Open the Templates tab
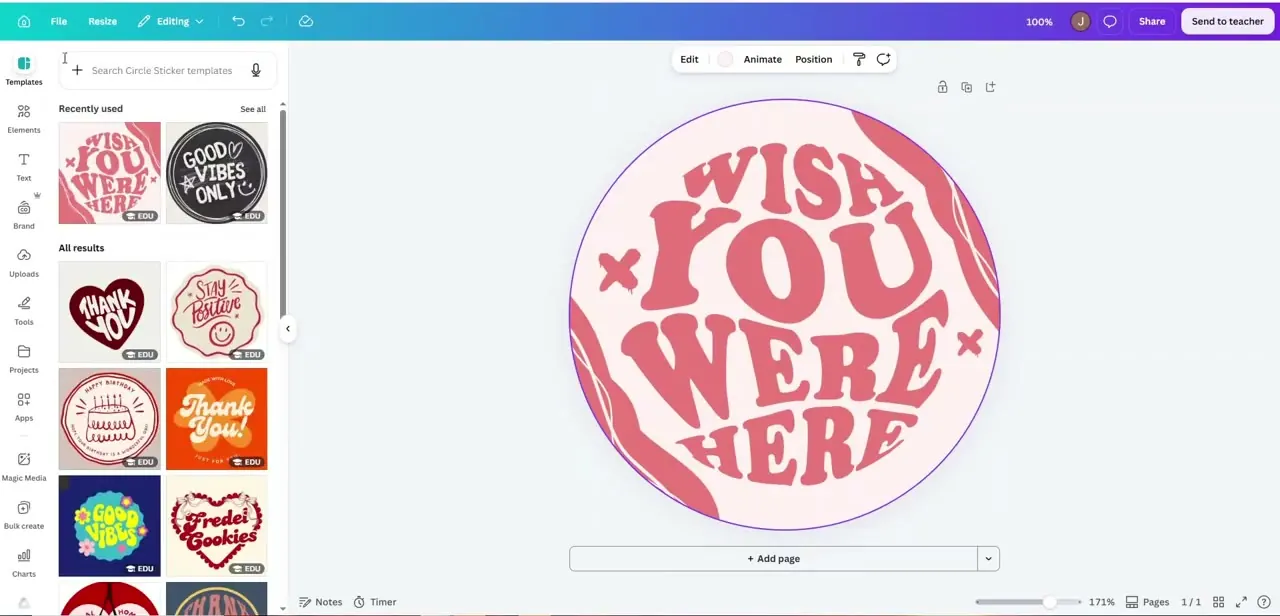1280x616 pixels. click(24, 70)
